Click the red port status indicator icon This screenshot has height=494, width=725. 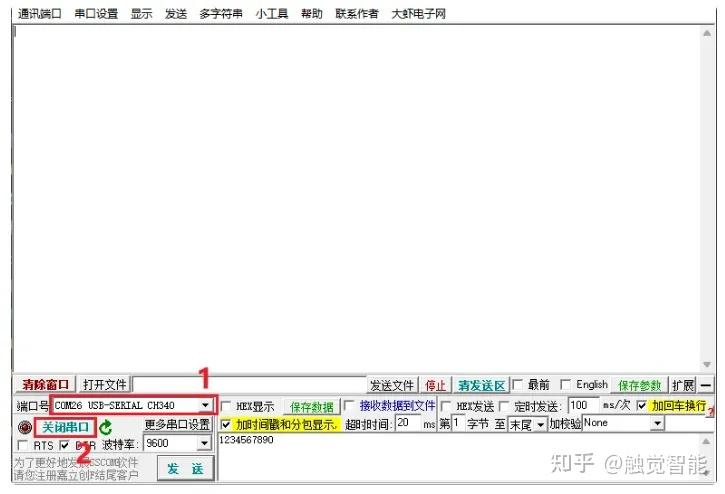tap(25, 427)
